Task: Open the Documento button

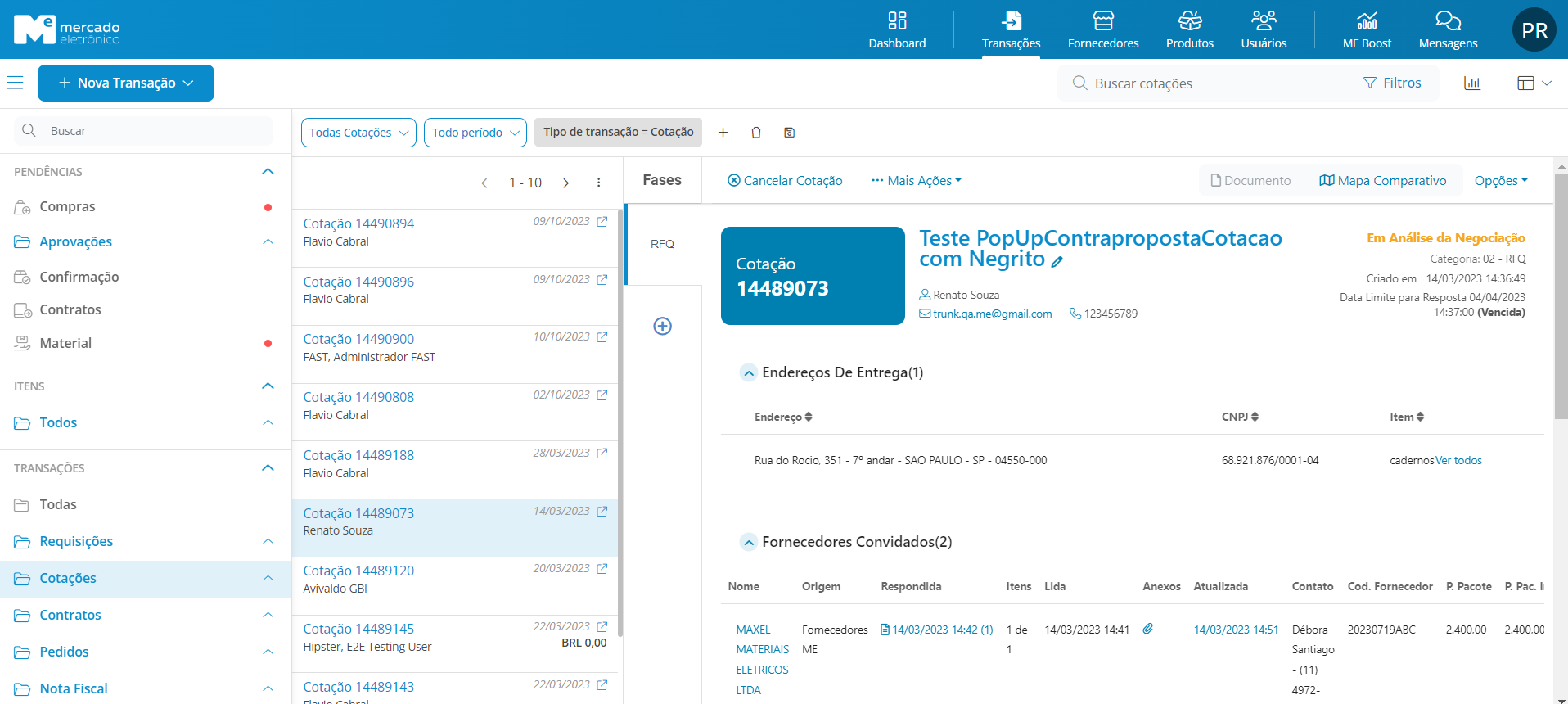Action: [x=1250, y=180]
